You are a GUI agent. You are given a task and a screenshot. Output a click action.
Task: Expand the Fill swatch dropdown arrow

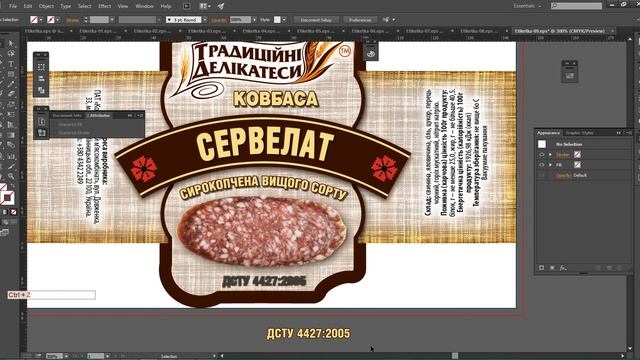tap(41, 20)
